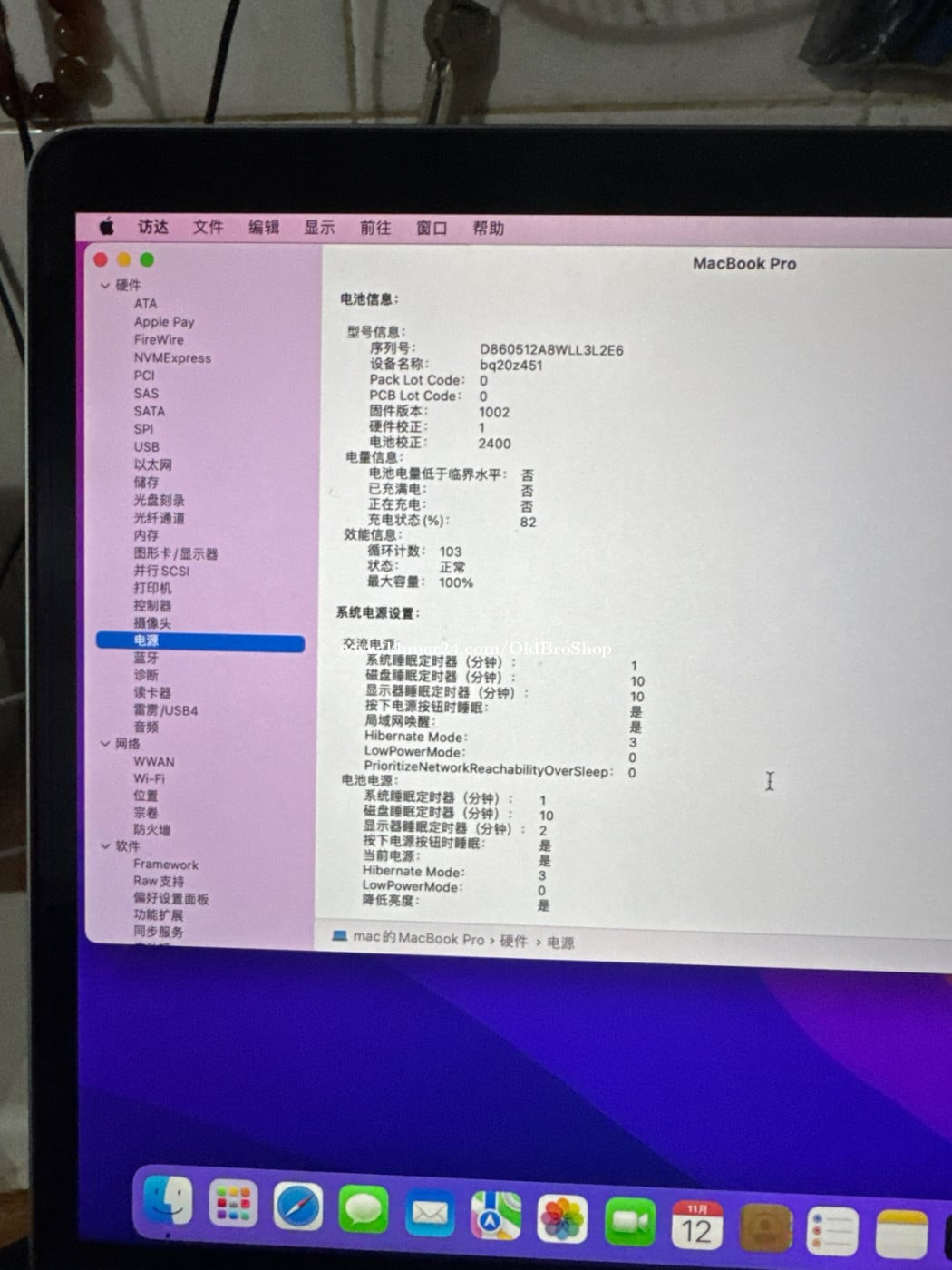
Task: Open the 文件 menu
Action: click(208, 227)
